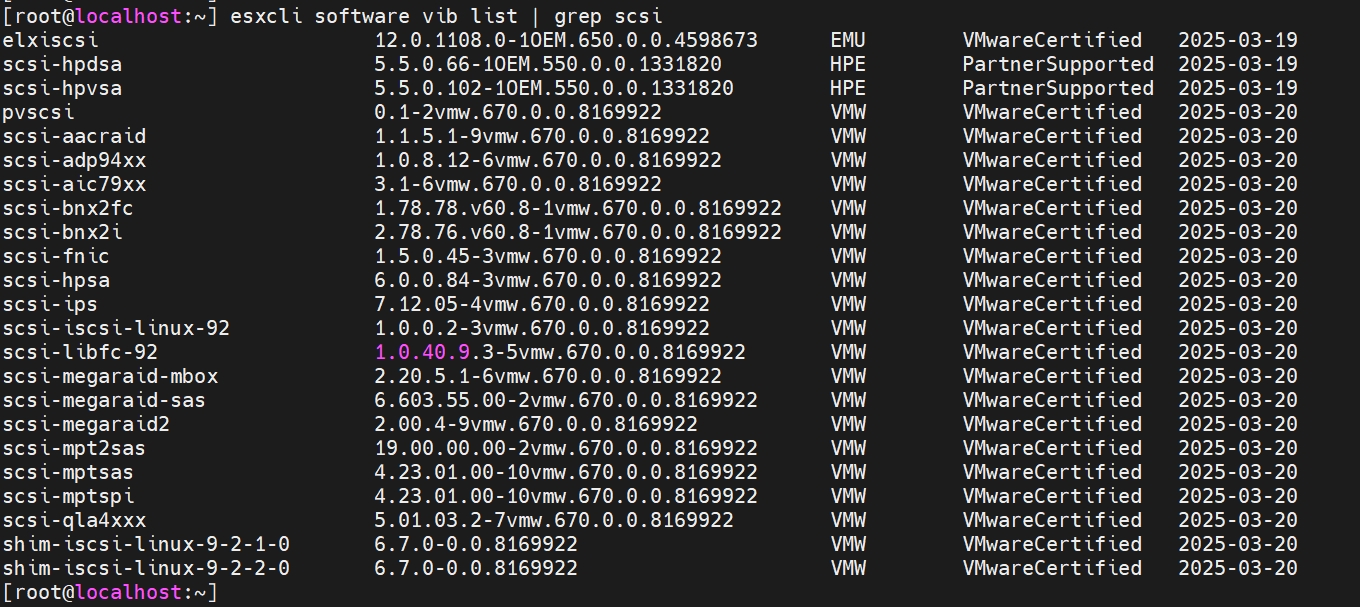Viewport: 1360px width, 607px height.
Task: Click the empty command prompt at bottom
Action: (x=110, y=592)
